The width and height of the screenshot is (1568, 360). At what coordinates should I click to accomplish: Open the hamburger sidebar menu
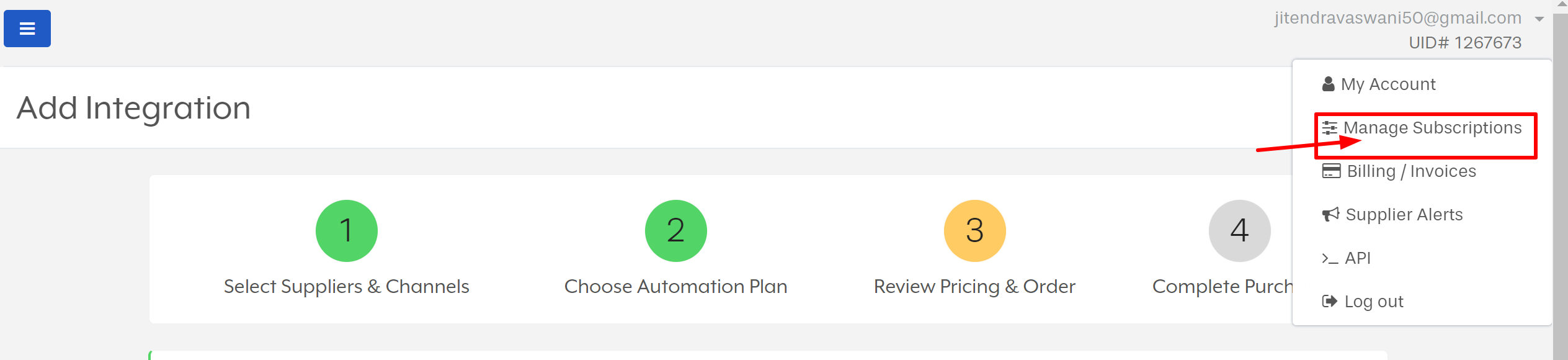coord(27,29)
